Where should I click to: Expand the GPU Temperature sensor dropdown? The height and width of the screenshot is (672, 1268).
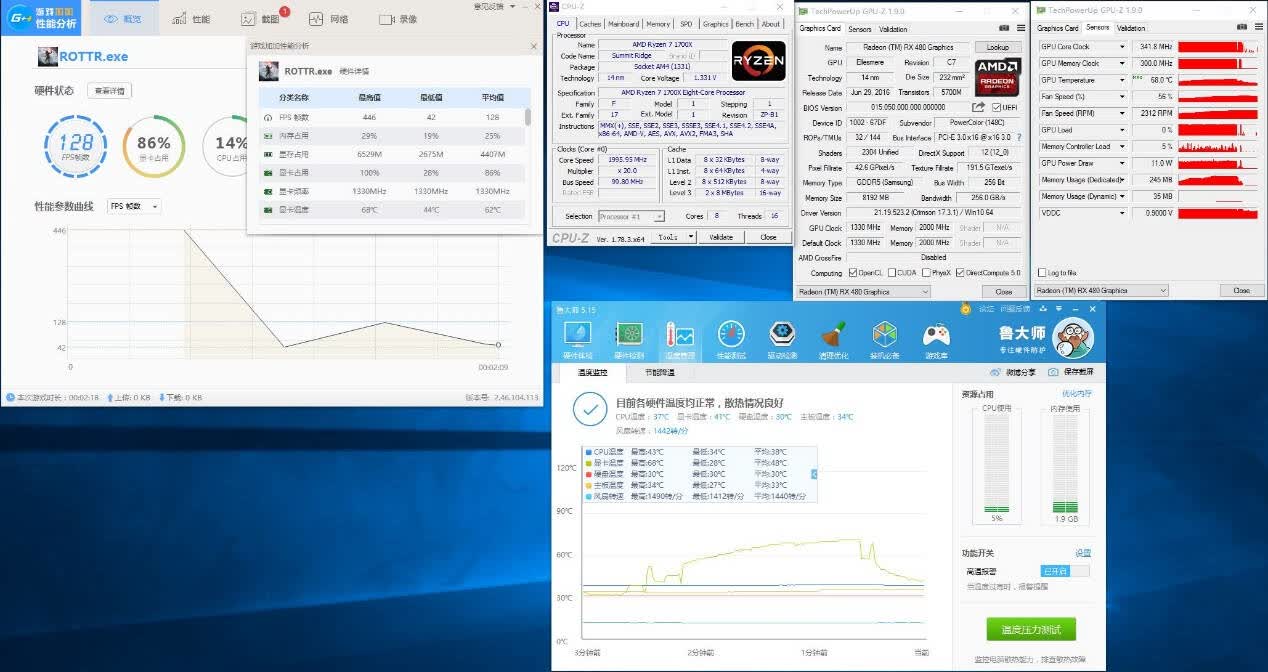(1122, 80)
